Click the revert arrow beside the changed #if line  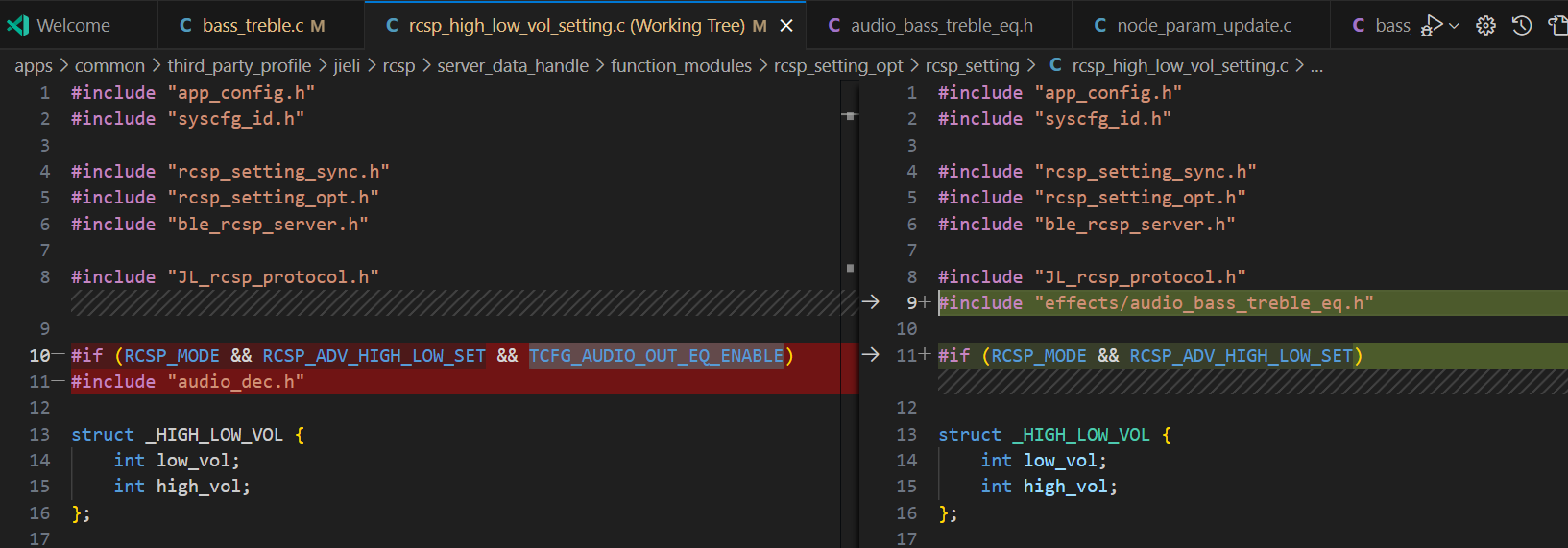click(870, 355)
